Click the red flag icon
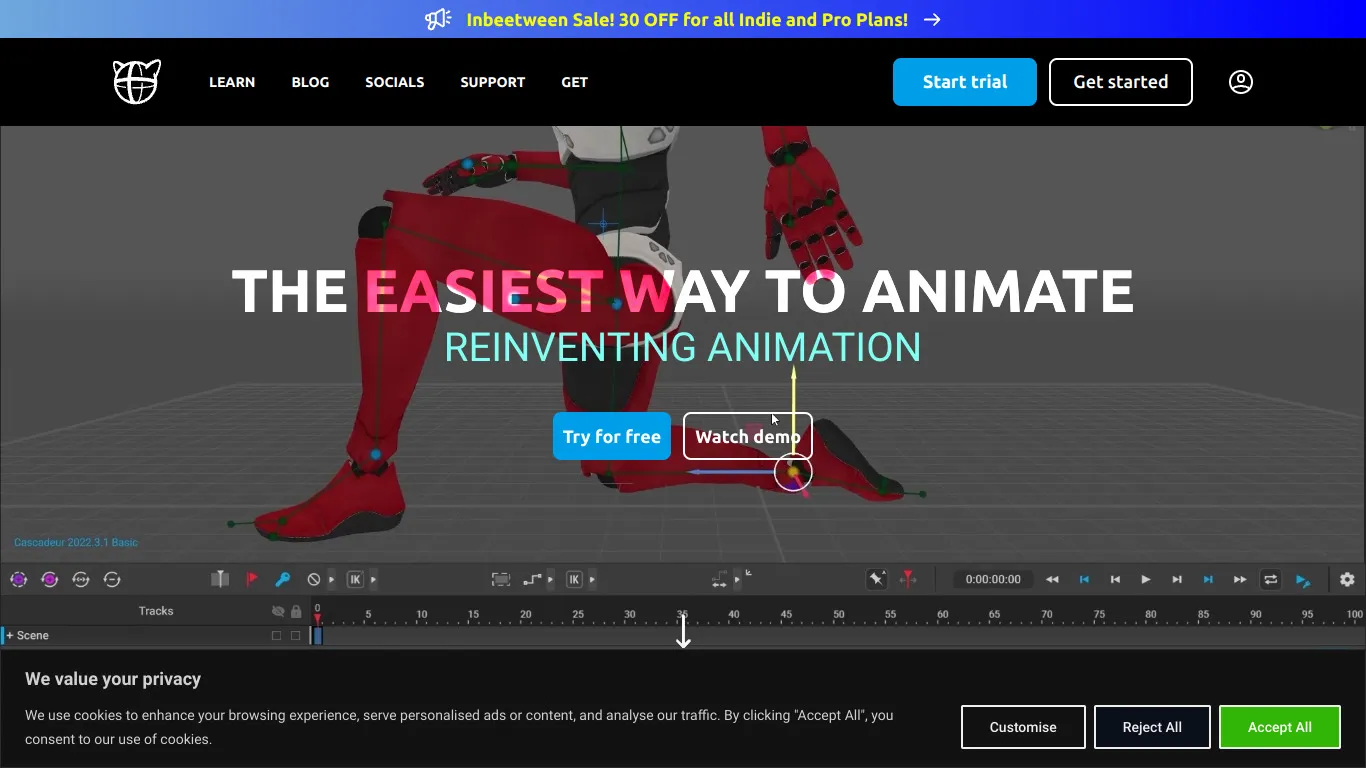This screenshot has height=768, width=1366. click(x=252, y=579)
